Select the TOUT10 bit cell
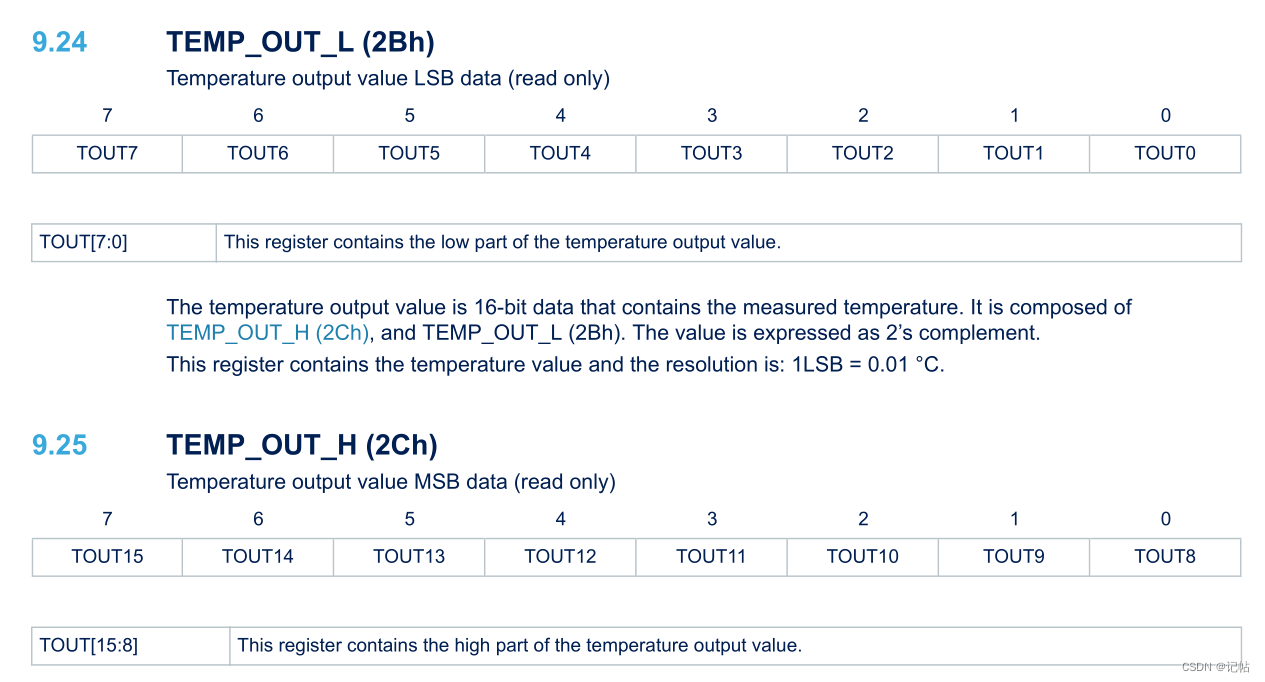Viewport: 1265px width, 682px height. pyautogui.click(x=862, y=557)
